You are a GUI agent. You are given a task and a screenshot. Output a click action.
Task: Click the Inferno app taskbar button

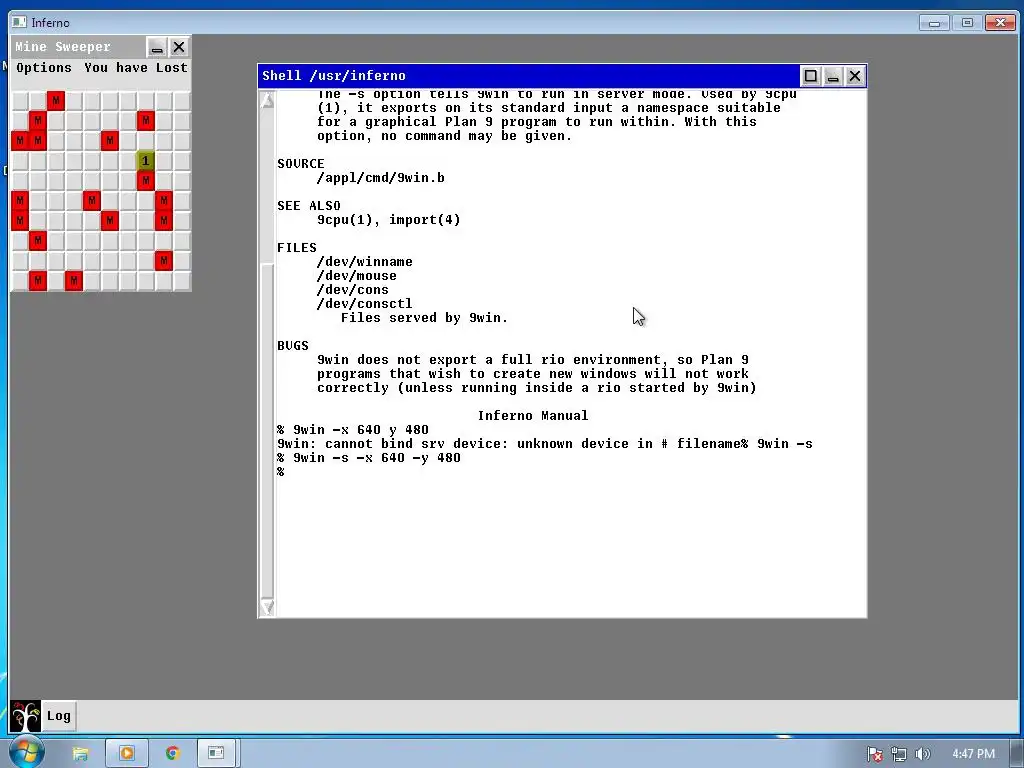[x=216, y=754]
